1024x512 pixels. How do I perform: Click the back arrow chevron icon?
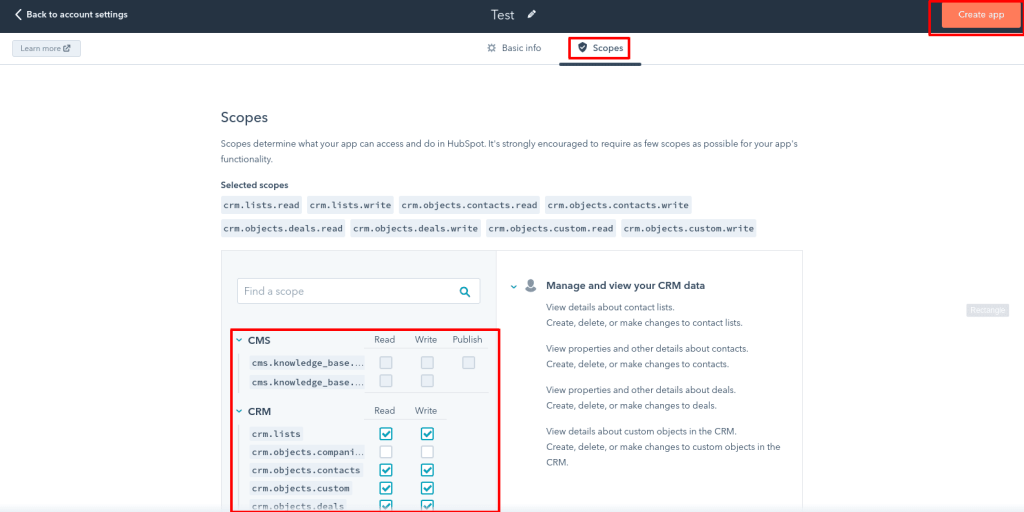[18, 15]
